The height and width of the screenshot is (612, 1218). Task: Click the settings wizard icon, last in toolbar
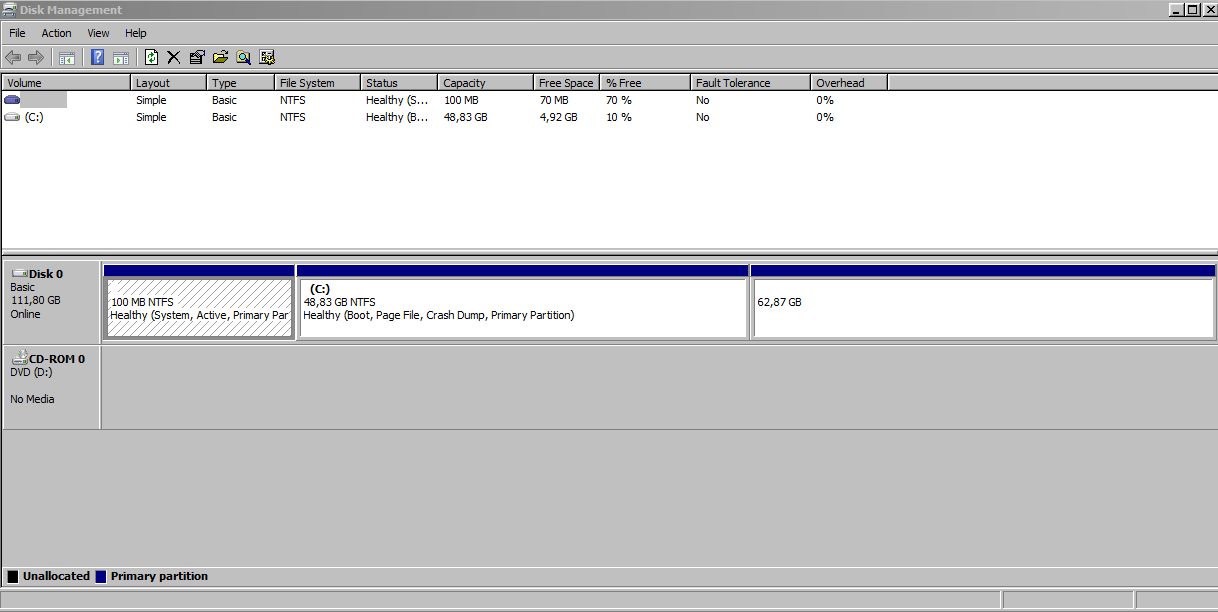click(x=267, y=57)
